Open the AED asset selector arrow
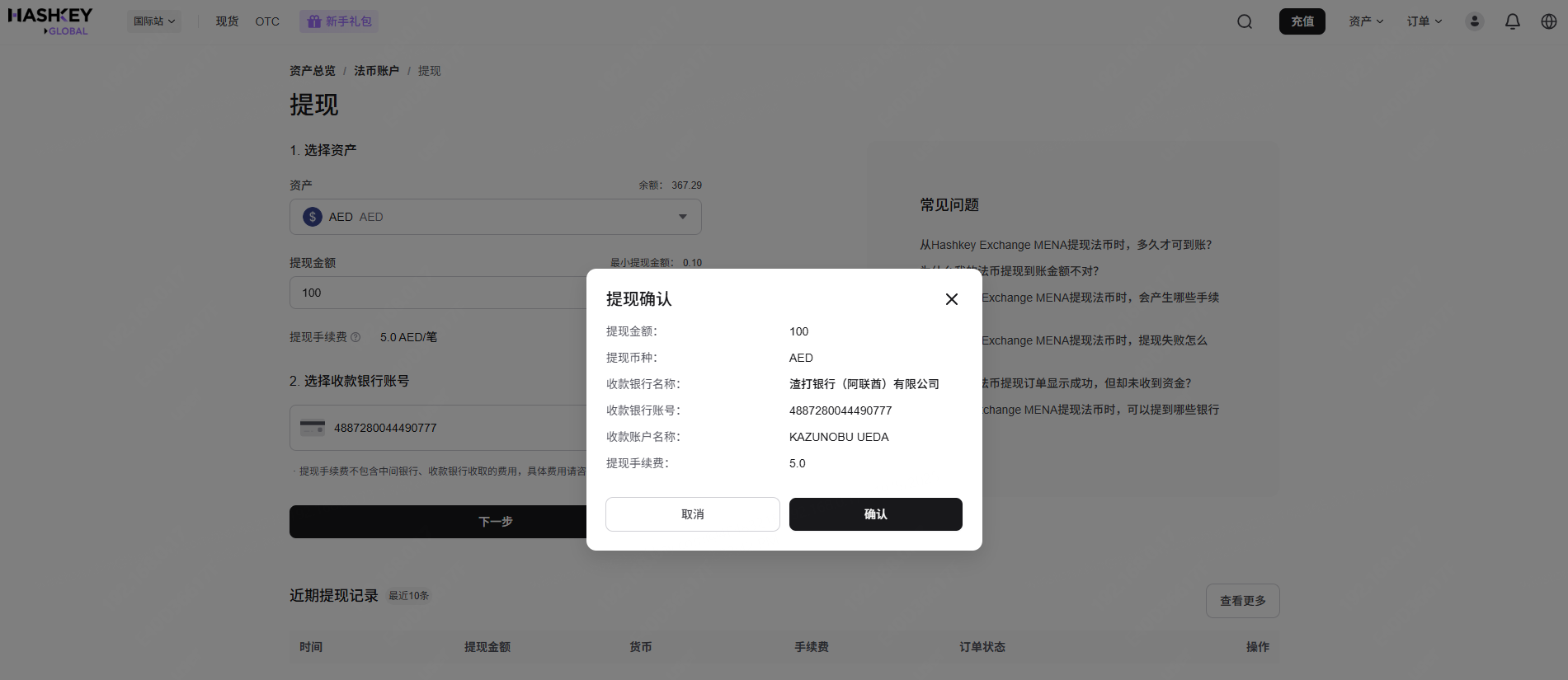Viewport: 1568px width, 680px height. pos(683,217)
